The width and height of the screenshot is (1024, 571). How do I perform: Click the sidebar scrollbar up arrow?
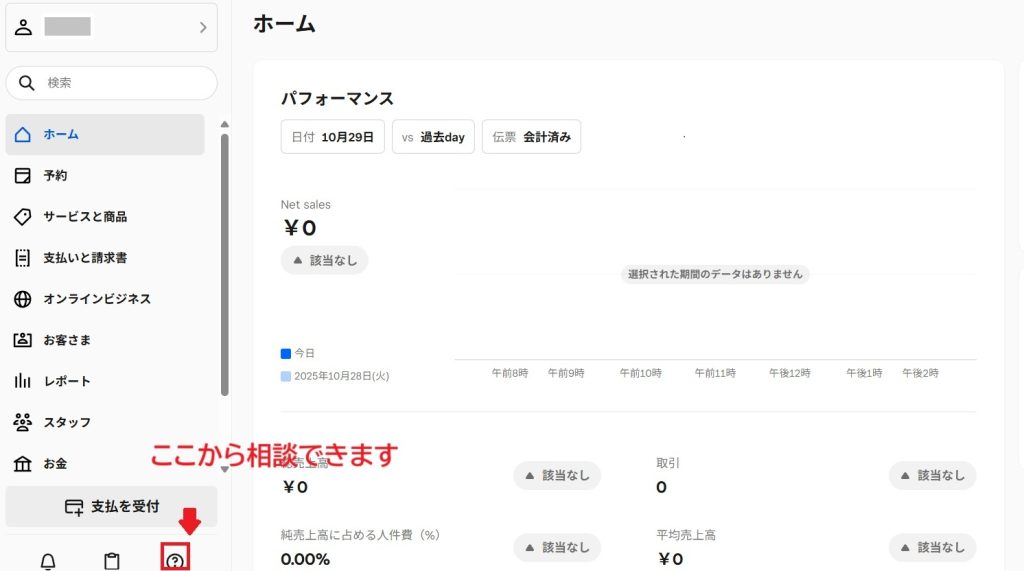[224, 124]
